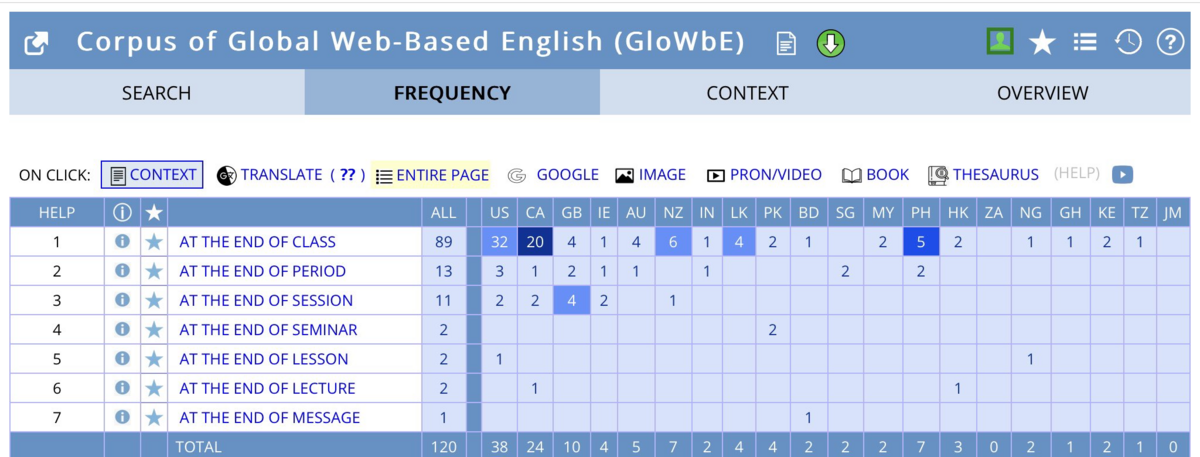Screen dimensions: 1200x457
Task: Click info icon for AT THE END OF LESSON
Action: coord(122,358)
